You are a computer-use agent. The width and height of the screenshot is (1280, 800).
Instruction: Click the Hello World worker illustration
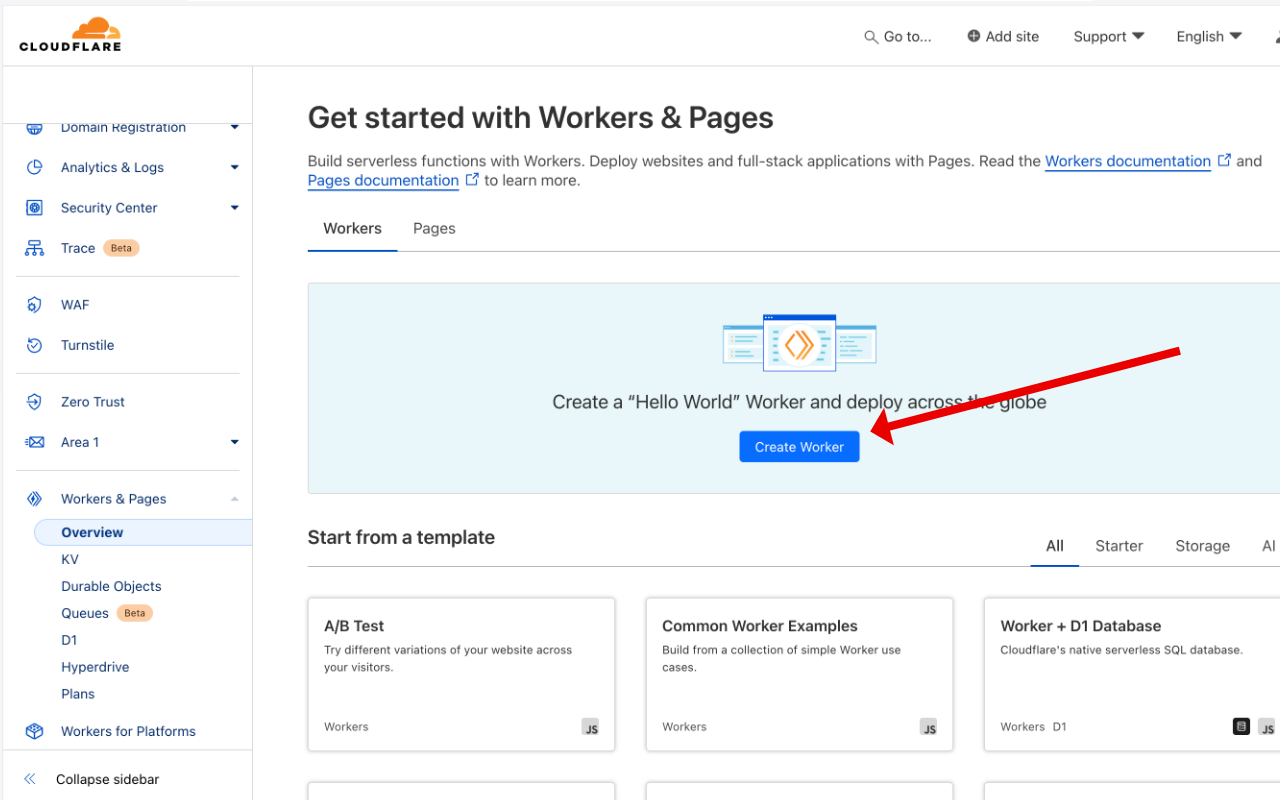pos(799,343)
